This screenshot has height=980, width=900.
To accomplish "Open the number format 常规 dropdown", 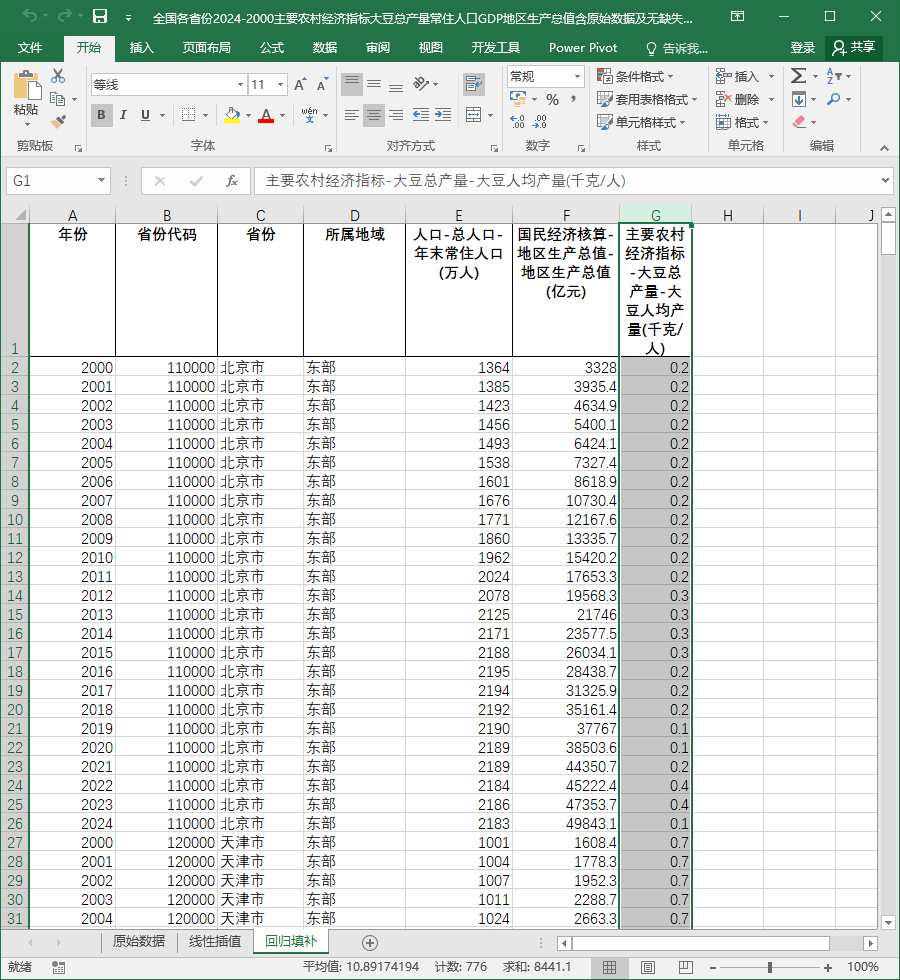I will tap(577, 76).
